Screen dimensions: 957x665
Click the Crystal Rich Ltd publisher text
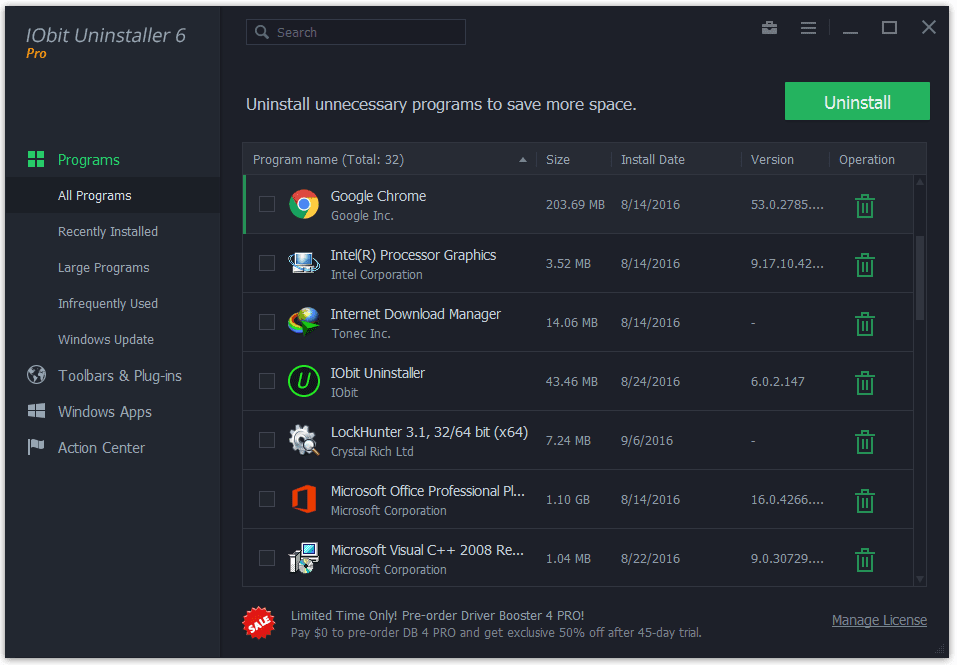(372, 451)
